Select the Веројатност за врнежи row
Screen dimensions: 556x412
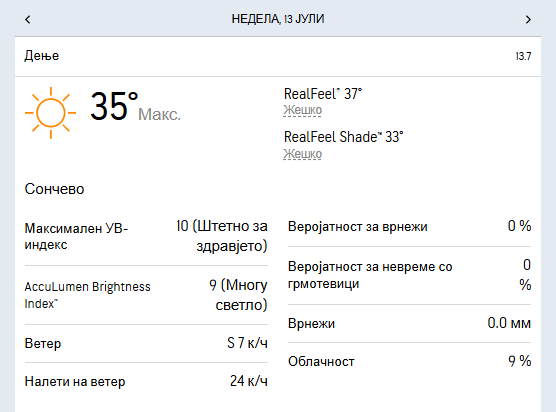[x=410, y=226]
